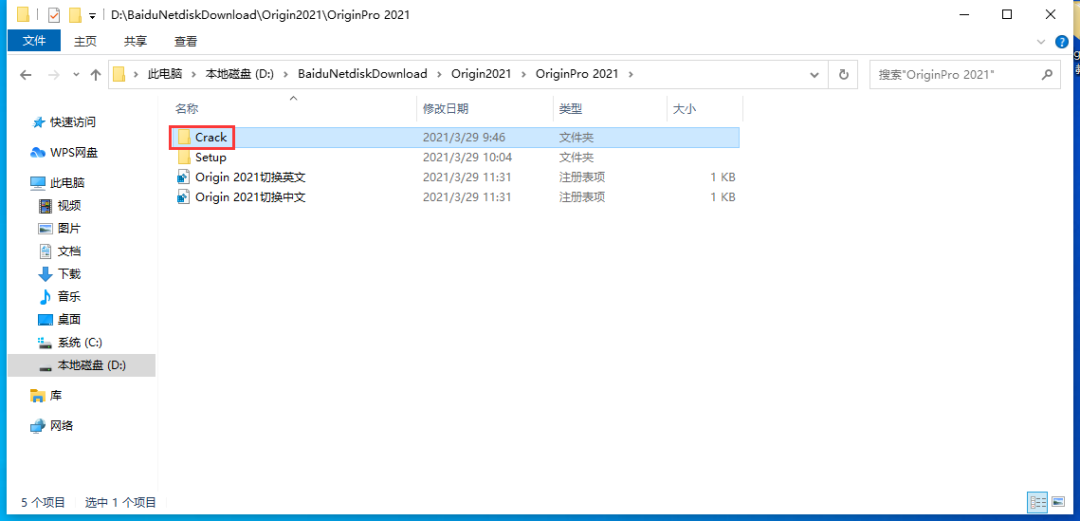Click the properties icon in quick access toolbar
Viewport: 1080px width, 521px height.
(x=54, y=15)
